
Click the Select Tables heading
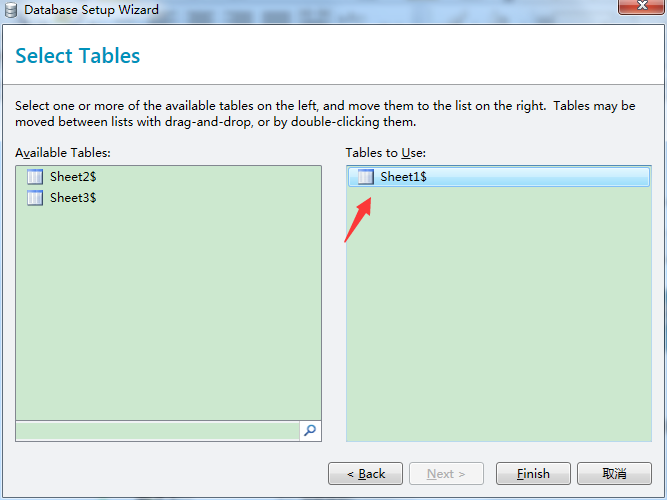(78, 56)
